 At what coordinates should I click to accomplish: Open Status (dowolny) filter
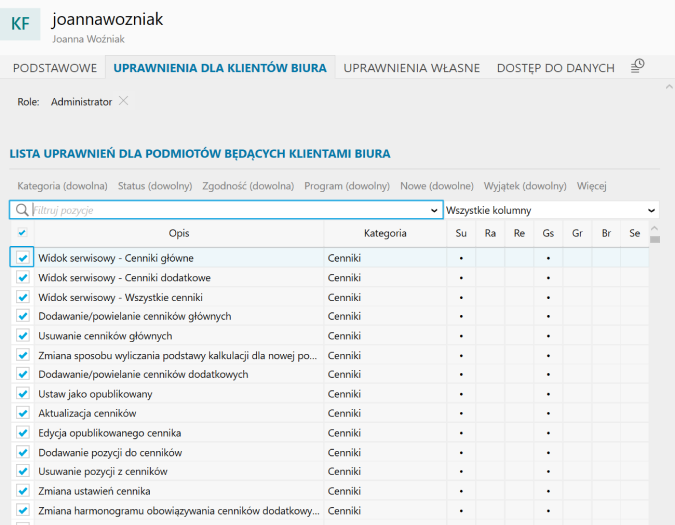tap(155, 186)
